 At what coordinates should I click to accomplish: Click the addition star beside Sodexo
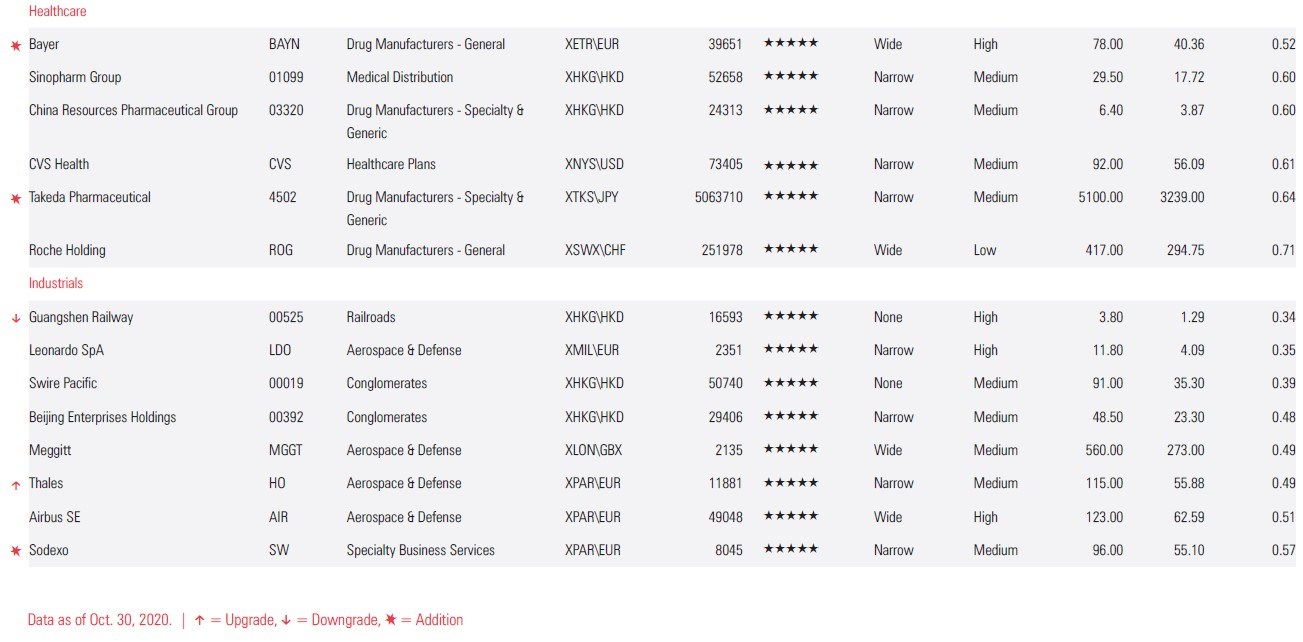(15, 552)
